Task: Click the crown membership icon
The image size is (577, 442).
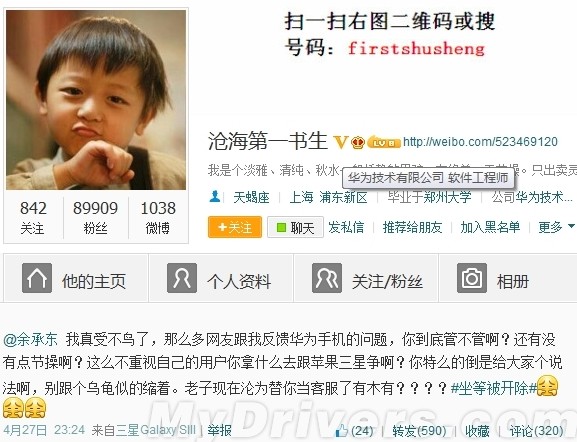Action: pyautogui.click(x=358, y=142)
